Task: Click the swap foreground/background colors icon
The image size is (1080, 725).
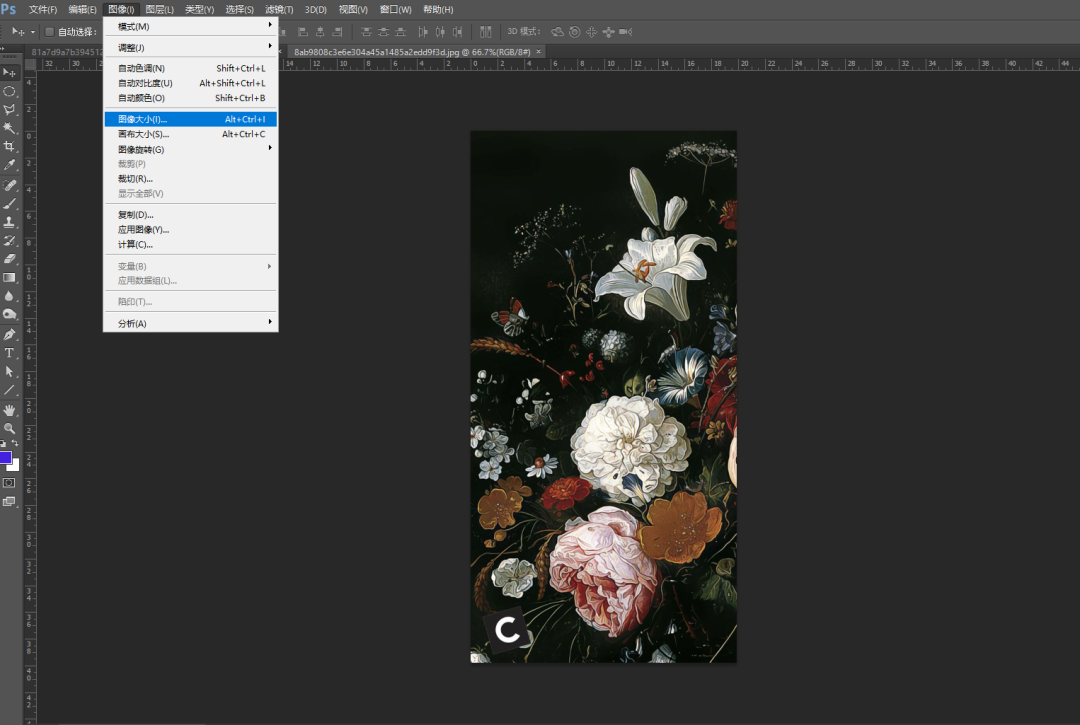Action: click(16, 443)
